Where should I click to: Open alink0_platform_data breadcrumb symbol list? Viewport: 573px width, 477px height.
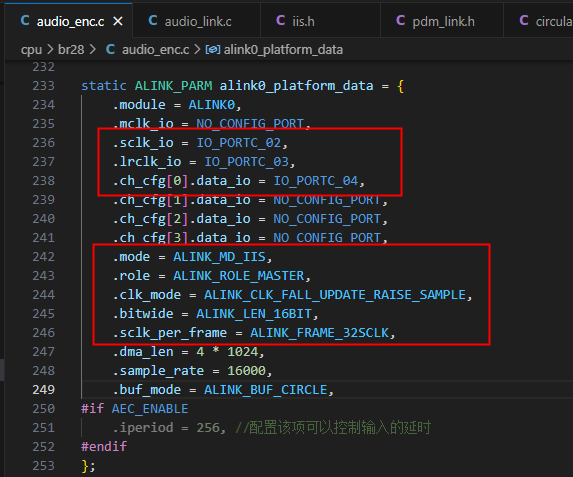(x=283, y=50)
